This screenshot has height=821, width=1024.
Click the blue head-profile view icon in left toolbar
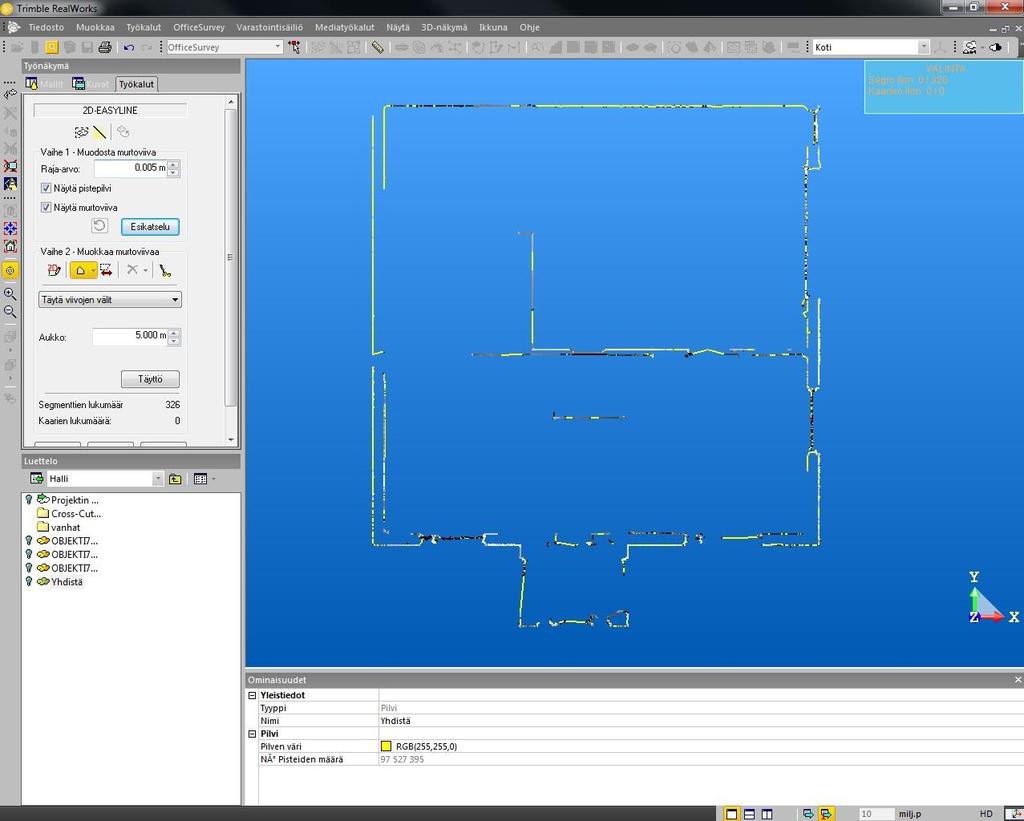point(10,184)
